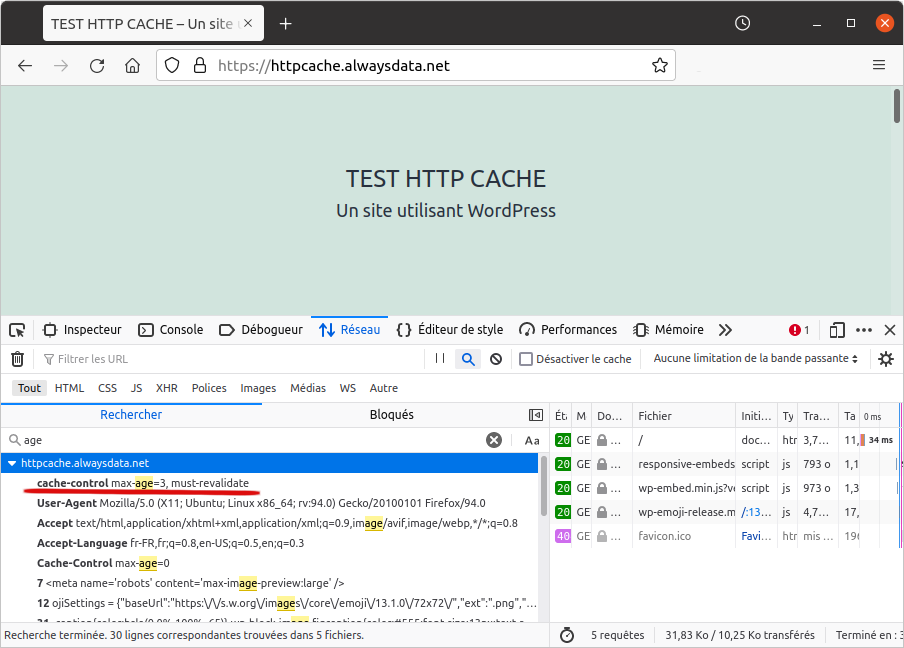Select the XHR filter toggle

pyautogui.click(x=167, y=388)
